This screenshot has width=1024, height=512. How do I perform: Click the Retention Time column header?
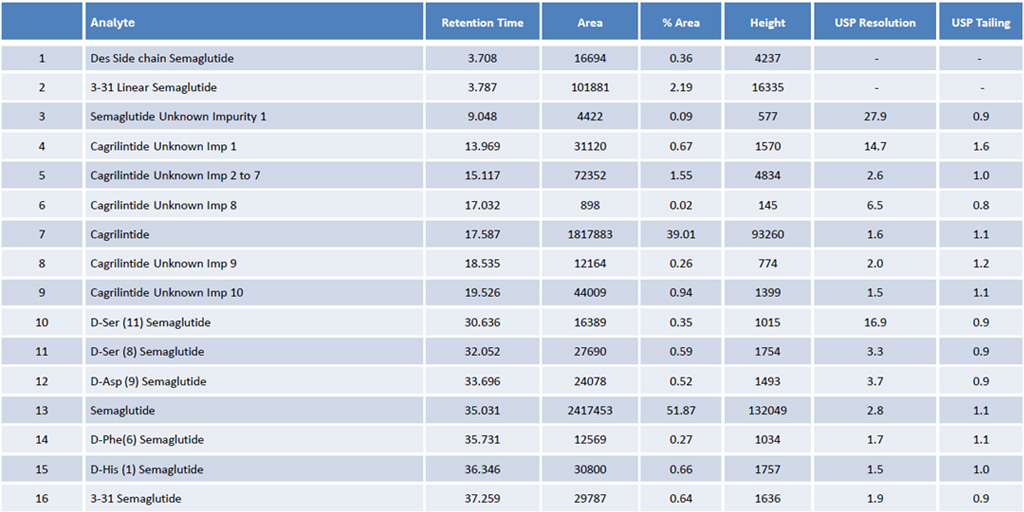point(482,22)
